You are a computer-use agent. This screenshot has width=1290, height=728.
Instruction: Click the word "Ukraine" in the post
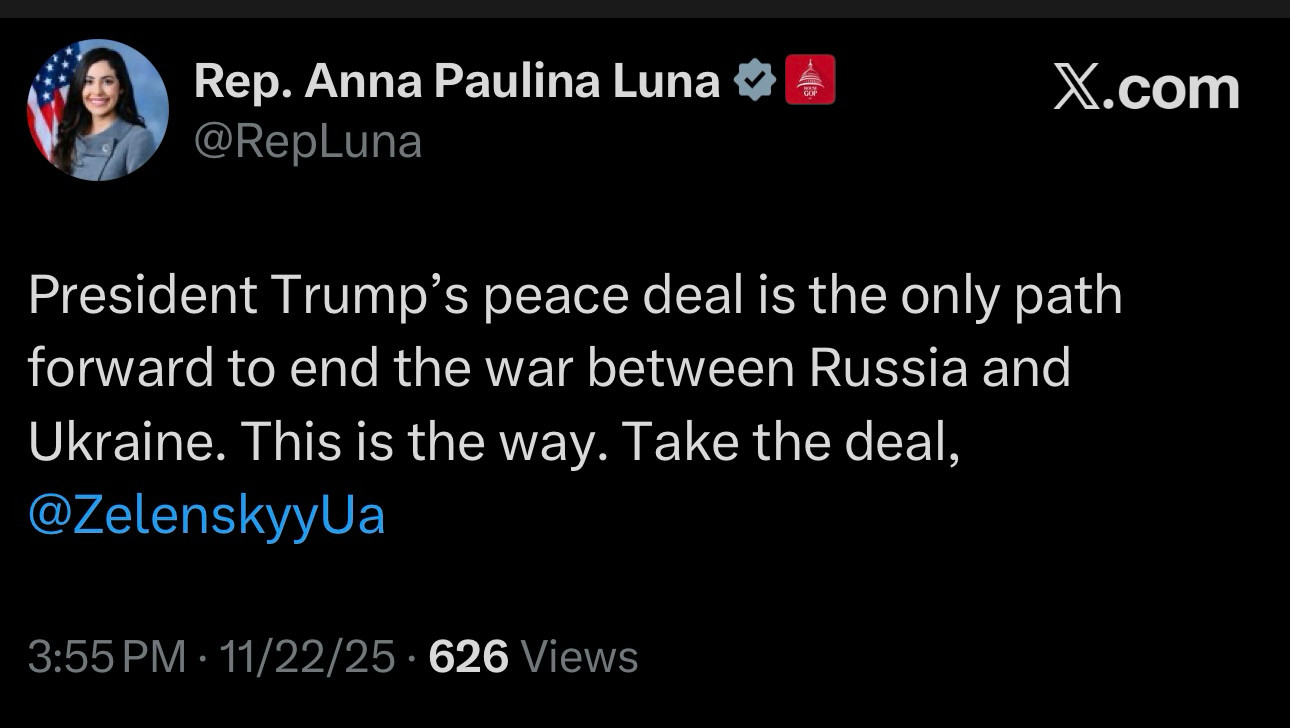[x=120, y=442]
